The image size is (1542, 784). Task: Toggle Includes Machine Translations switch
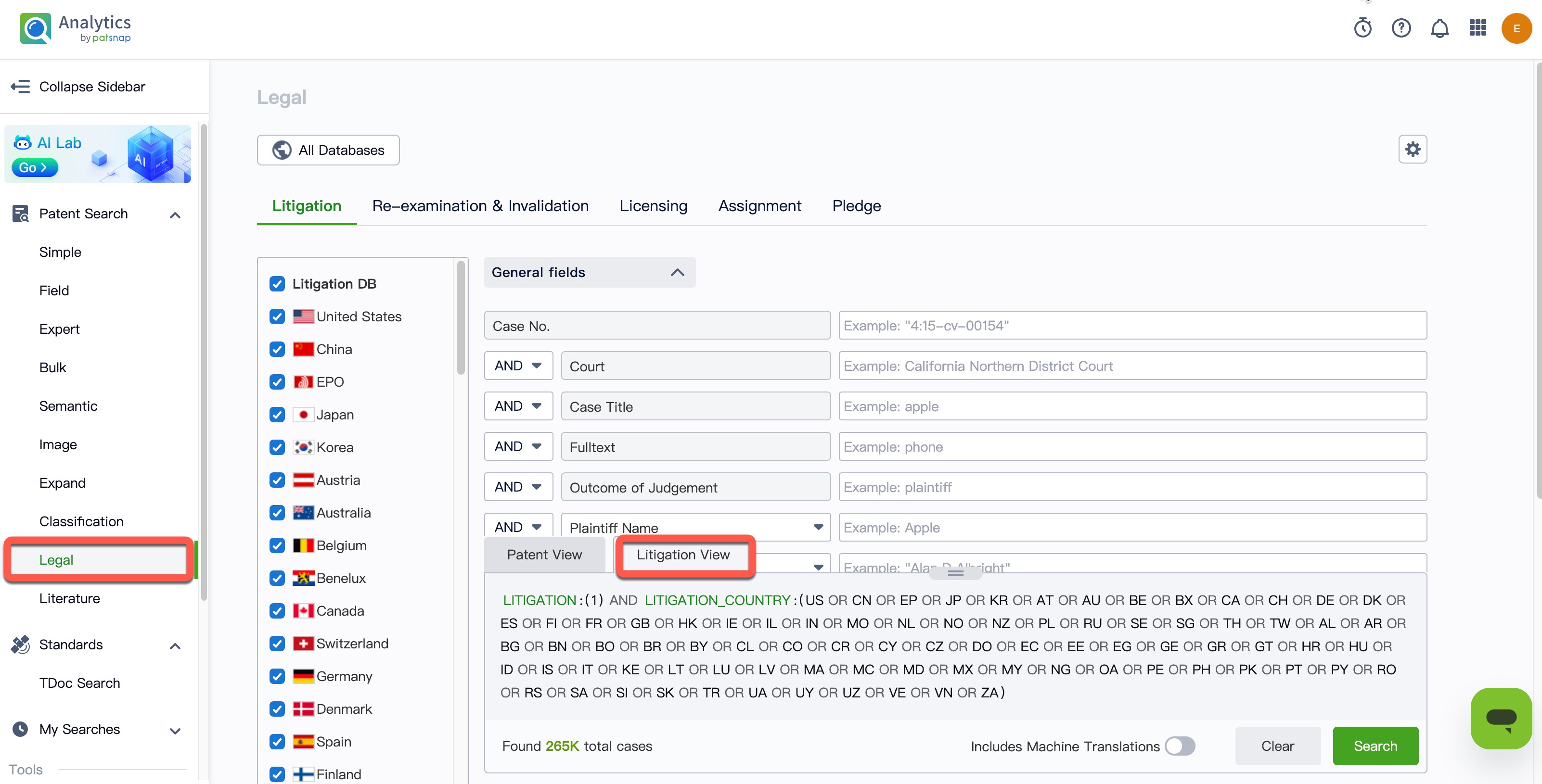pyautogui.click(x=1179, y=746)
